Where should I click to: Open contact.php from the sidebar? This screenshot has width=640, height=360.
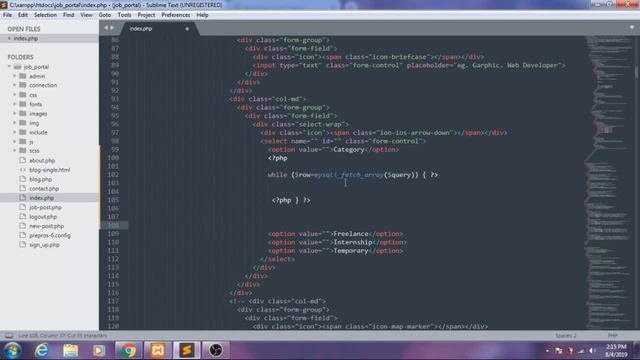[x=44, y=189]
